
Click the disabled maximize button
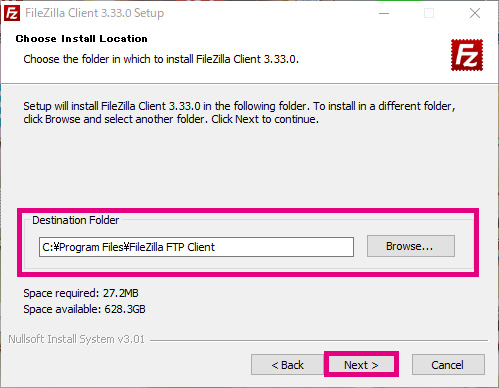pyautogui.click(x=429, y=13)
